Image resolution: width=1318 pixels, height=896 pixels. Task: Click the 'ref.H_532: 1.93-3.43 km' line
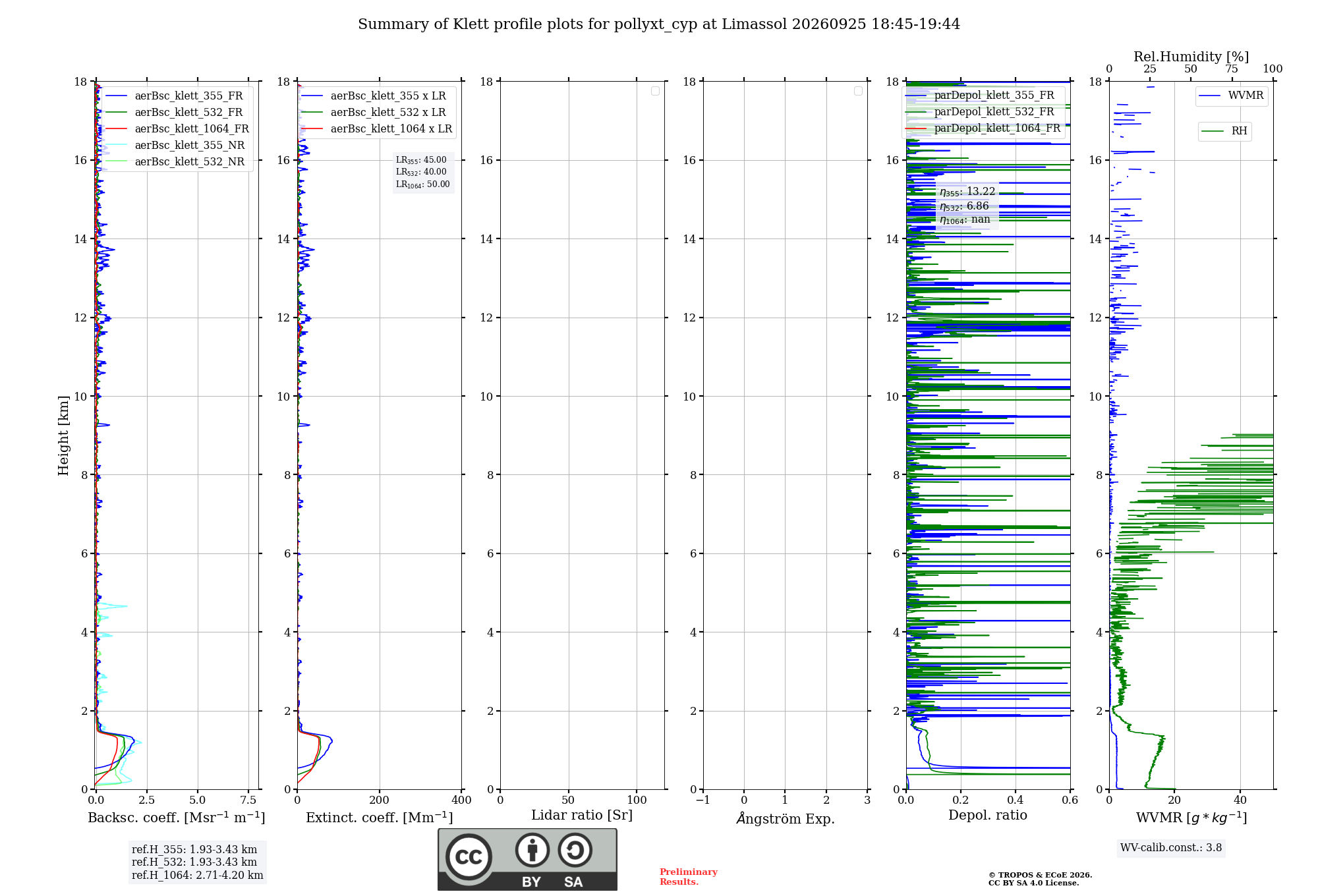pyautogui.click(x=194, y=862)
